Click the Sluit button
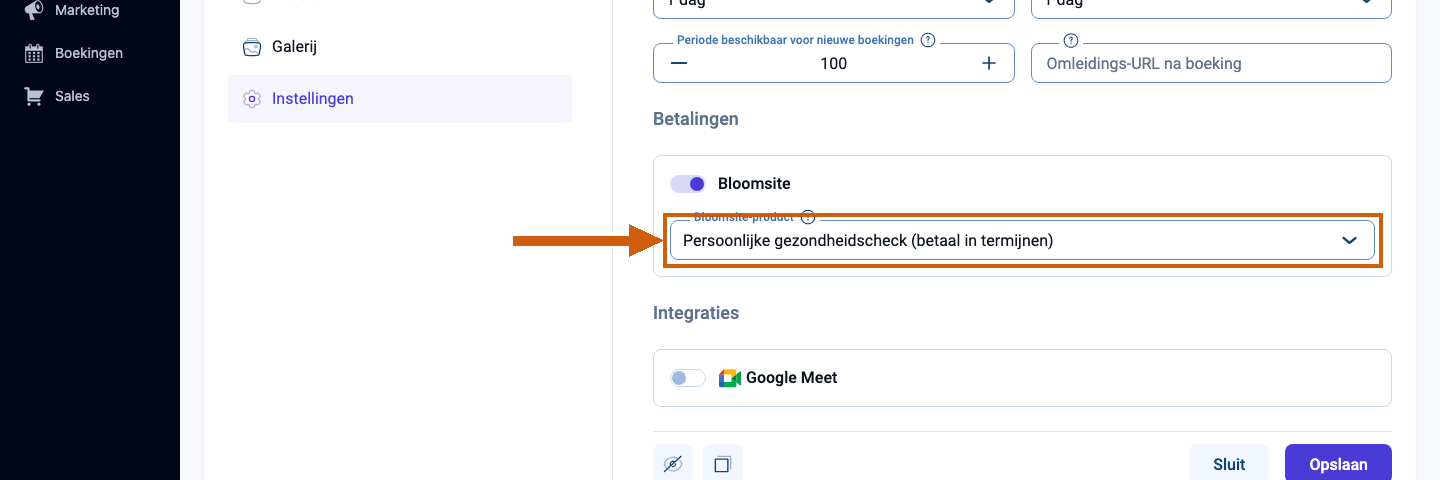This screenshot has height=480, width=1440. [x=1229, y=464]
